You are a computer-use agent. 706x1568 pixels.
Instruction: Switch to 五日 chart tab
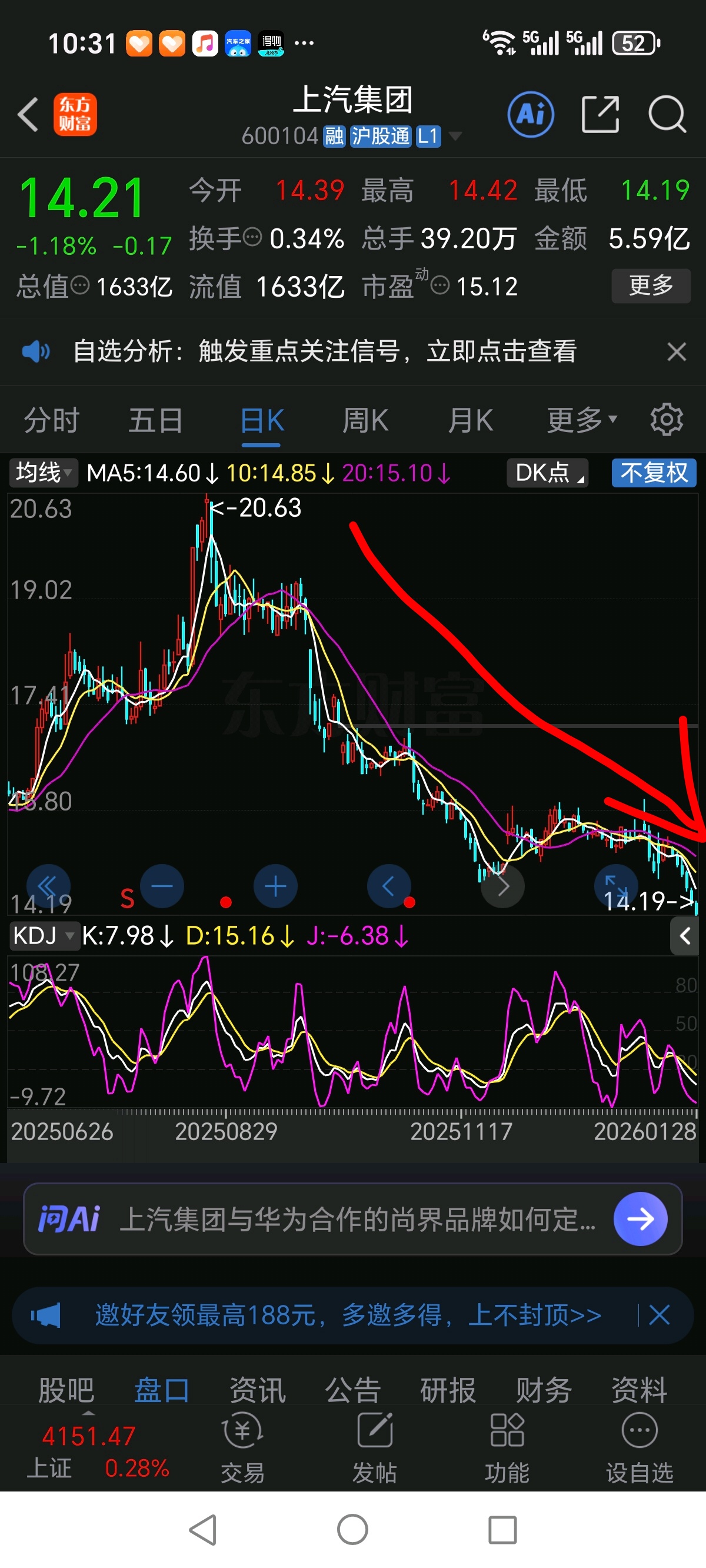pos(156,420)
